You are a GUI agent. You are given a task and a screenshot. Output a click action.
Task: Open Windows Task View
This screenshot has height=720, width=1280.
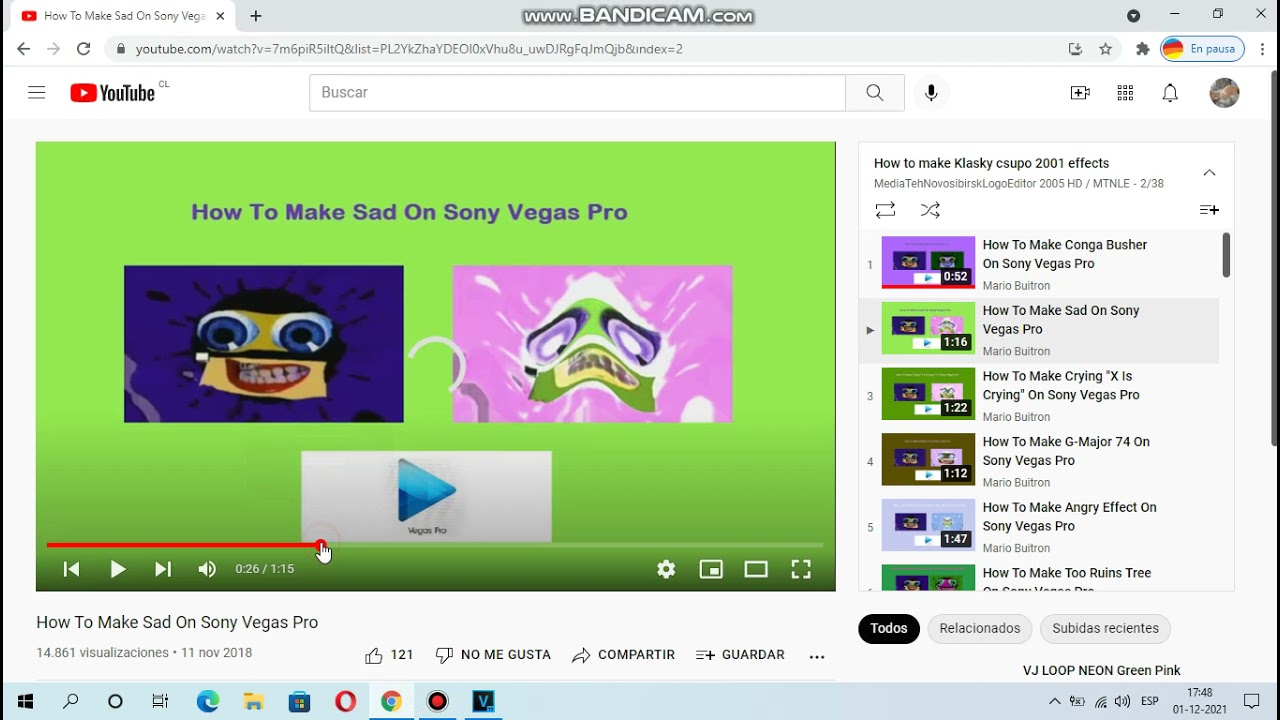tap(160, 702)
